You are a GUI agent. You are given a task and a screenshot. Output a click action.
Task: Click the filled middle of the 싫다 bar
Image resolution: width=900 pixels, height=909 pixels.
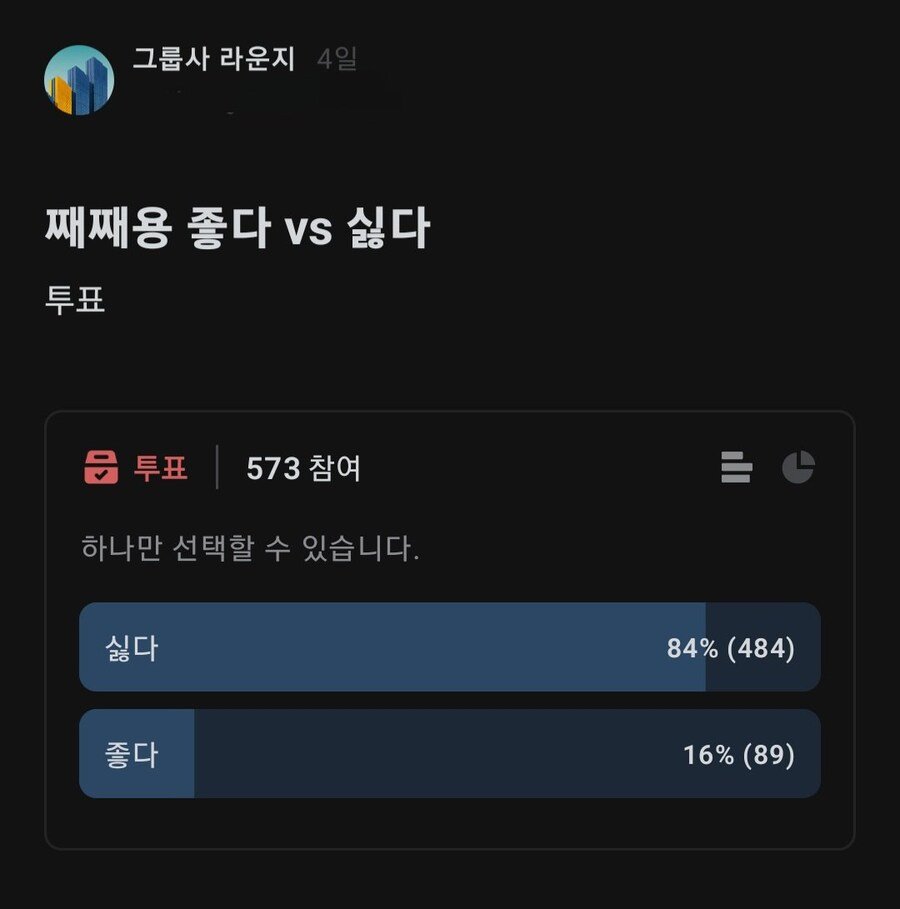(x=400, y=648)
